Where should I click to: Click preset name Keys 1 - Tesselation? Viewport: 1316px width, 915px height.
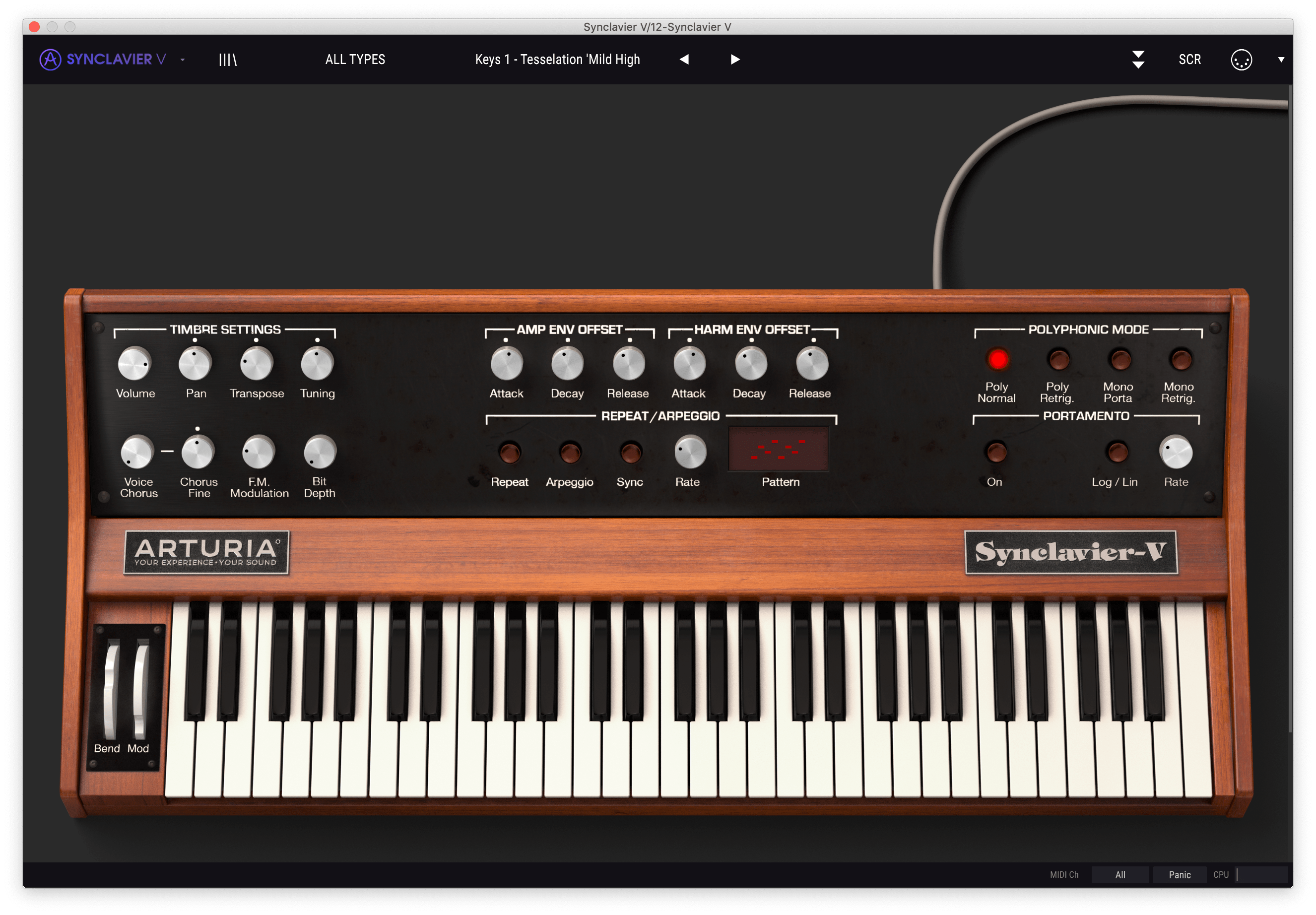[557, 60]
